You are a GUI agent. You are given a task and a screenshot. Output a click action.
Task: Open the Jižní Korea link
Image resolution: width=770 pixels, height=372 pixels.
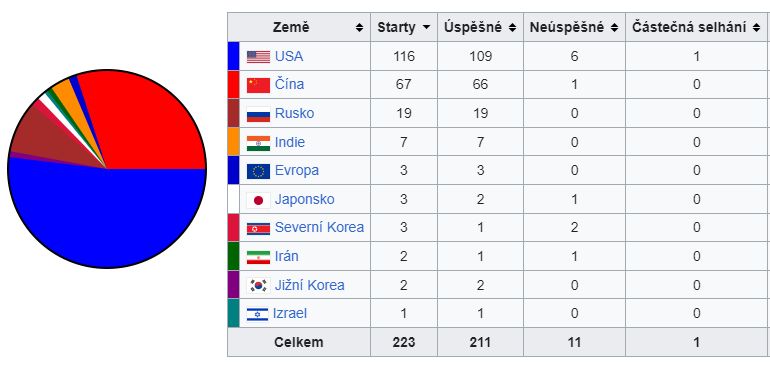[309, 285]
